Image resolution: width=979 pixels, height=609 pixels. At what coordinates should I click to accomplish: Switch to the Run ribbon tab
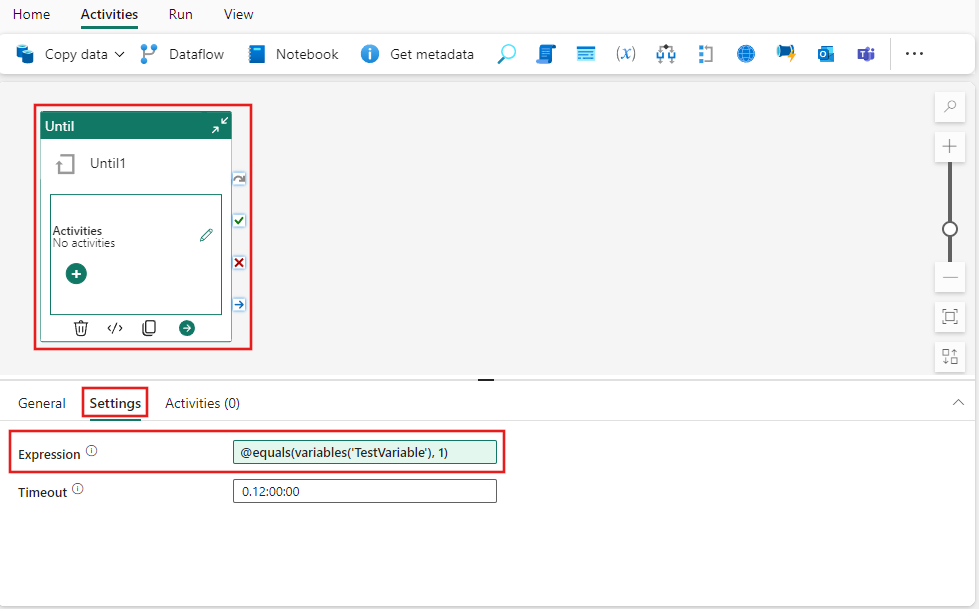(x=180, y=14)
